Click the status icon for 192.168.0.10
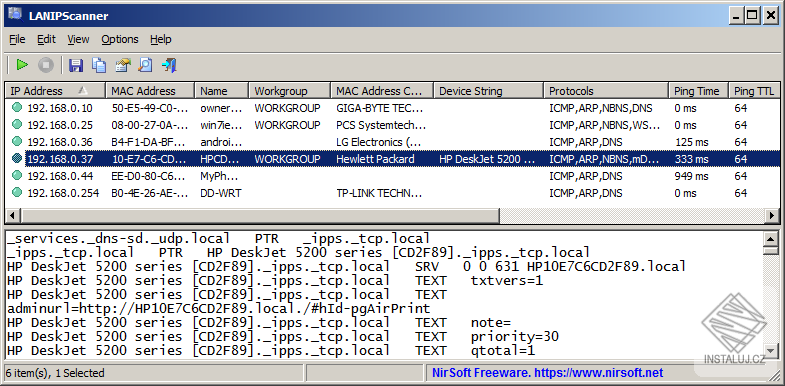 [x=17, y=108]
